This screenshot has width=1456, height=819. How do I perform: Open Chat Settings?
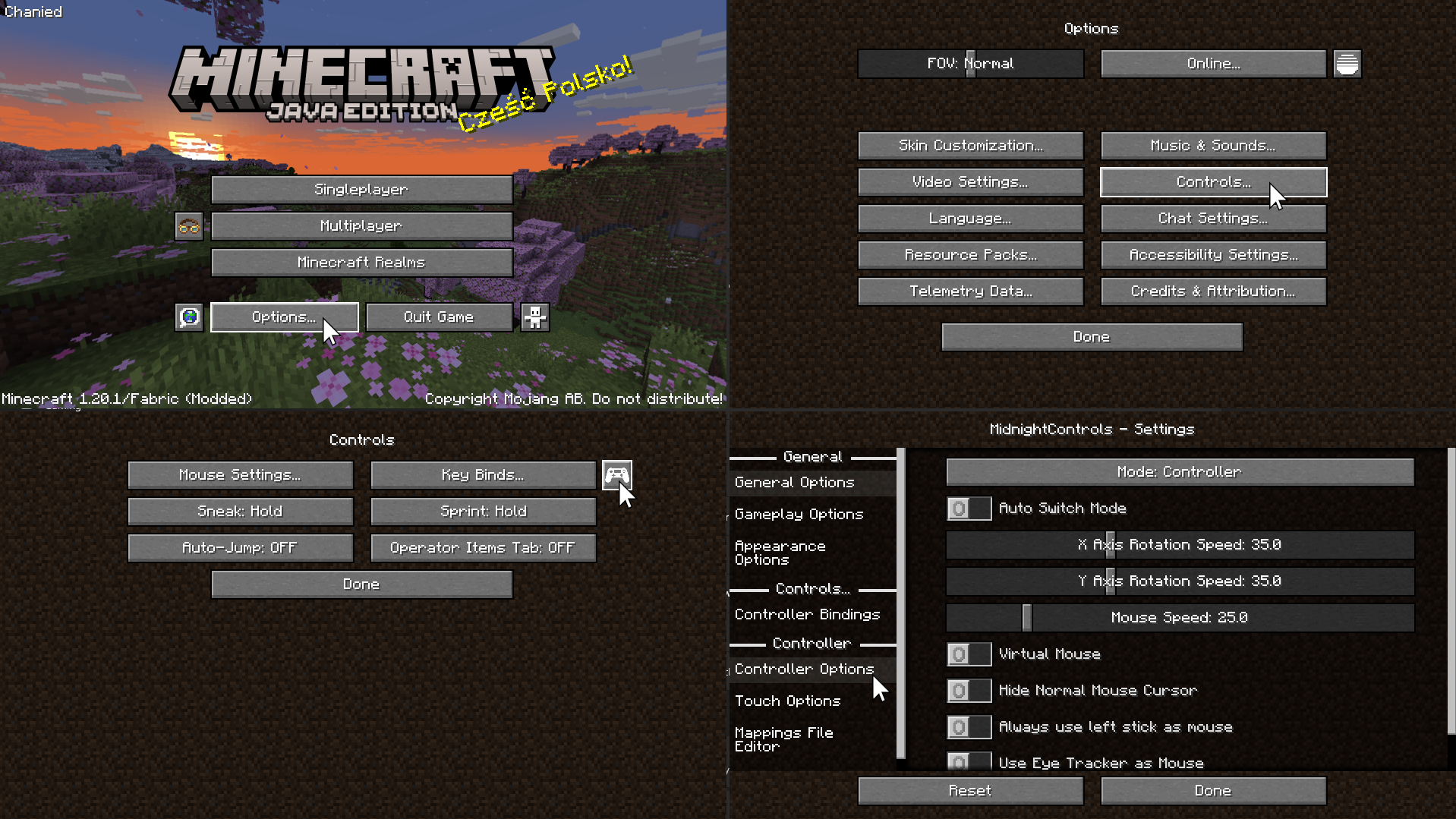pyautogui.click(x=1214, y=219)
